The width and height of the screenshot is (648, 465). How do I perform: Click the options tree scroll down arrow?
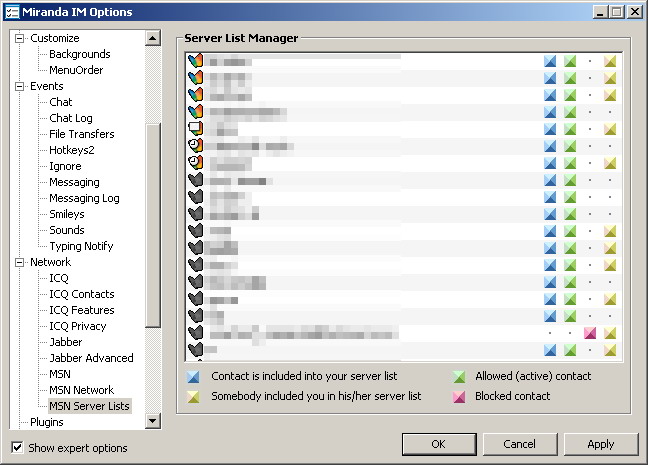point(153,421)
